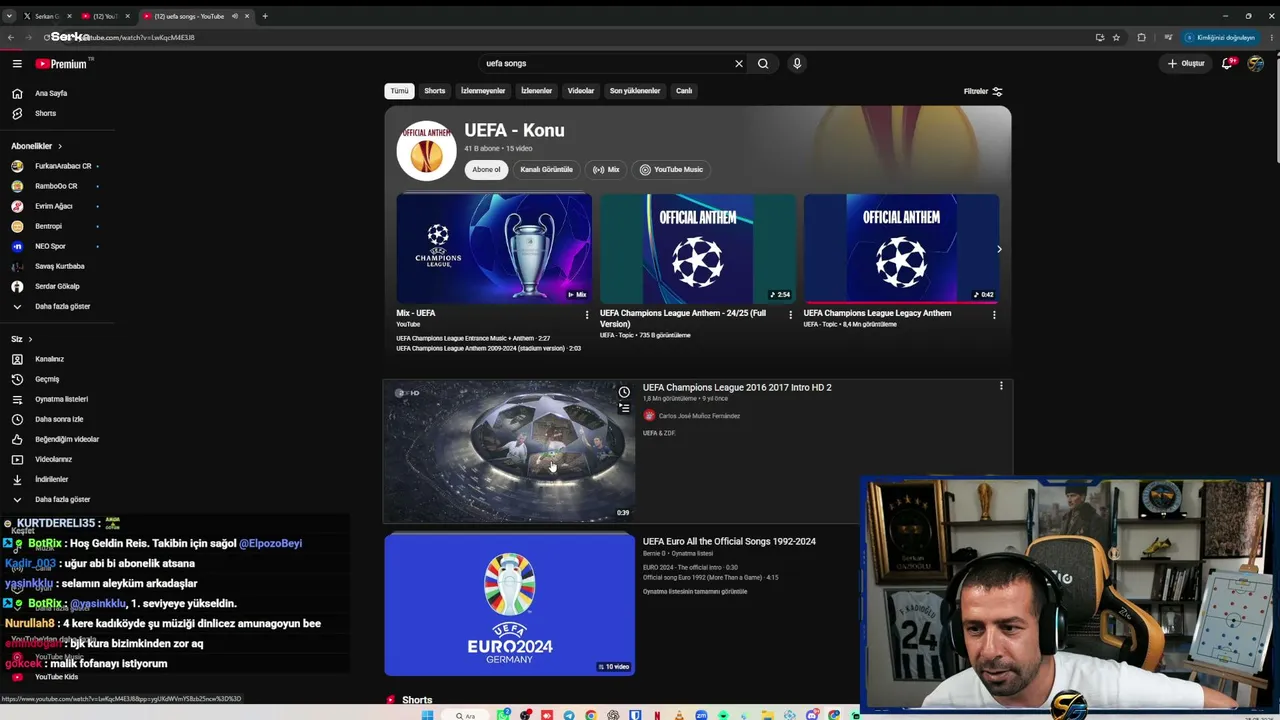Add the 2016 2017 Intro video to queue
The height and width of the screenshot is (720, 1280).
624,408
